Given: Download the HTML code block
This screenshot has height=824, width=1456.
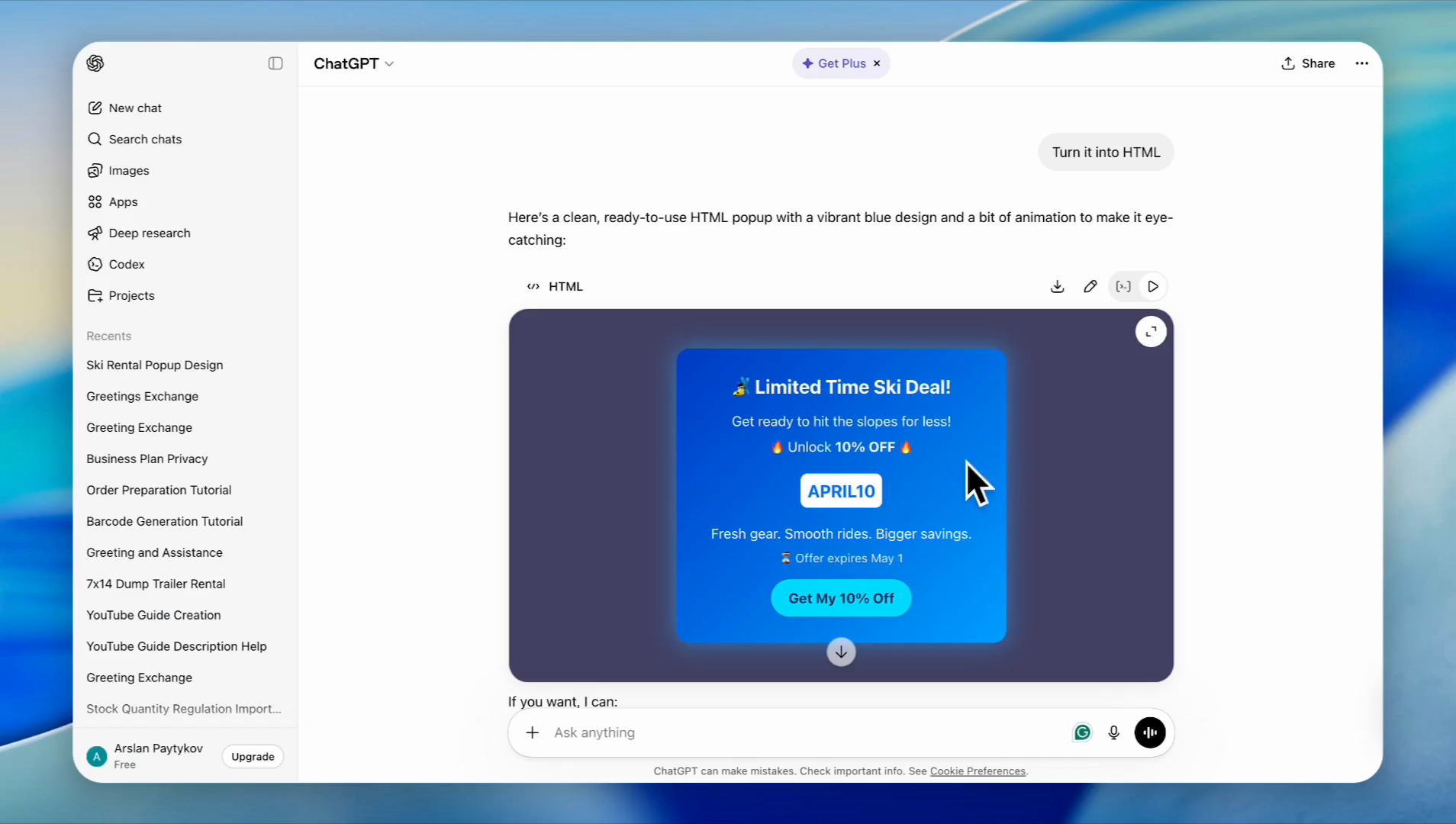Looking at the screenshot, I should 1057,287.
